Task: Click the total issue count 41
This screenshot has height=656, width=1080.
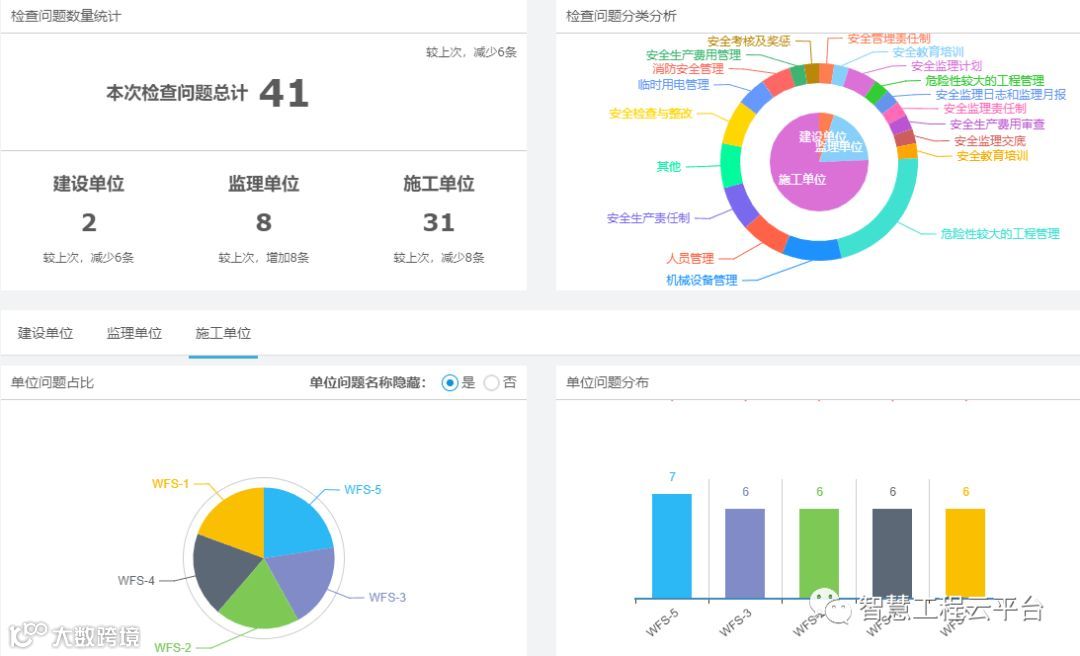Action: tap(284, 93)
